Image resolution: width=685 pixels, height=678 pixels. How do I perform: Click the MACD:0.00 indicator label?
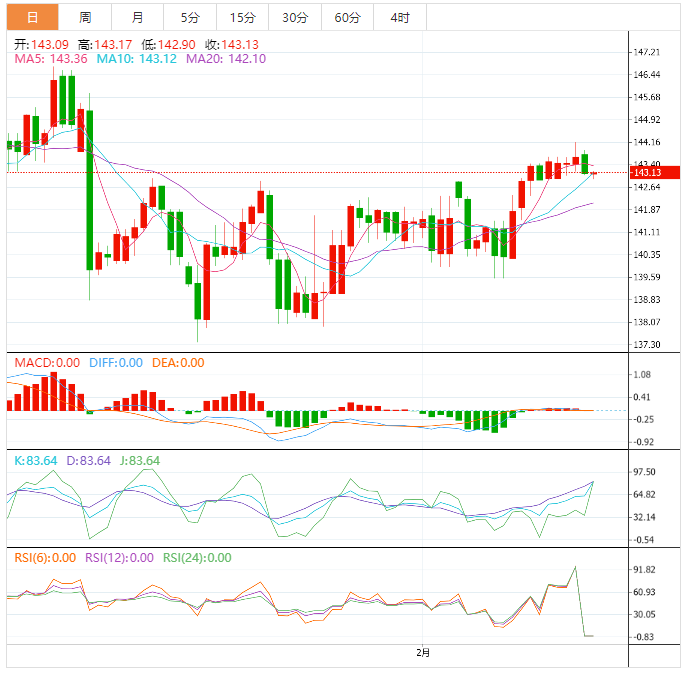point(47,363)
